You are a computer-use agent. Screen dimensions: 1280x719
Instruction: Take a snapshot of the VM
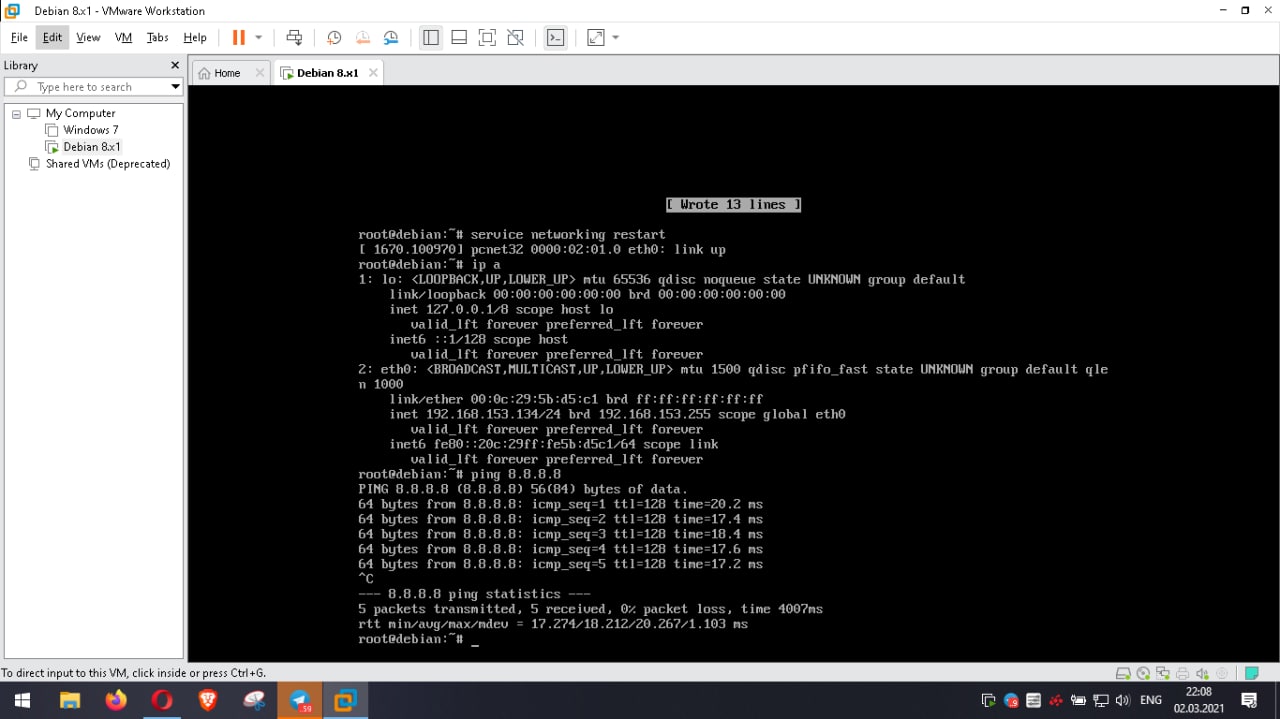point(334,37)
